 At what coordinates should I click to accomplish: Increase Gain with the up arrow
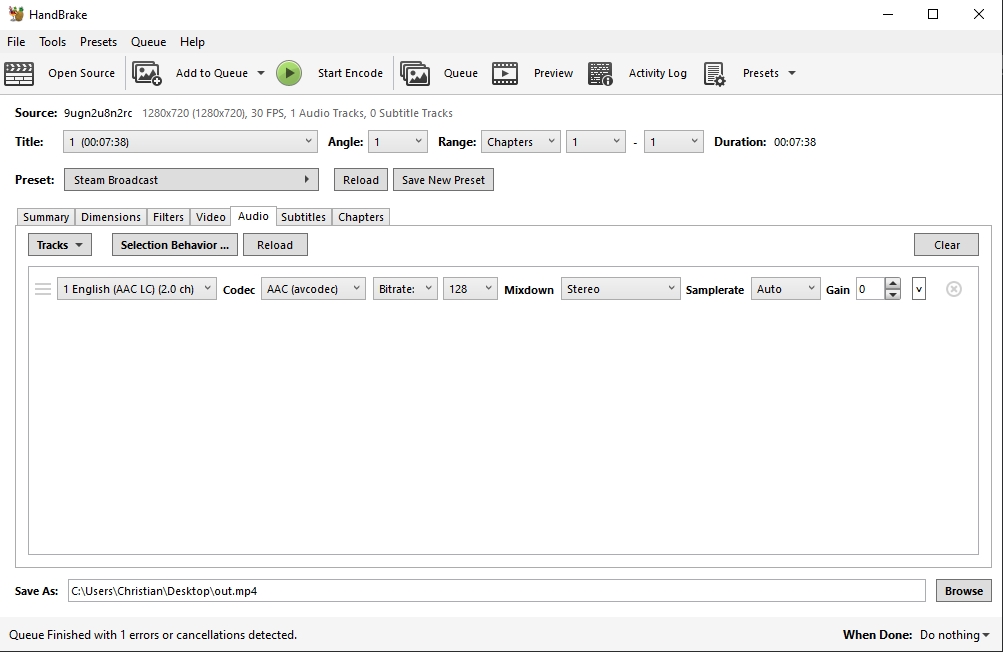pos(893,283)
